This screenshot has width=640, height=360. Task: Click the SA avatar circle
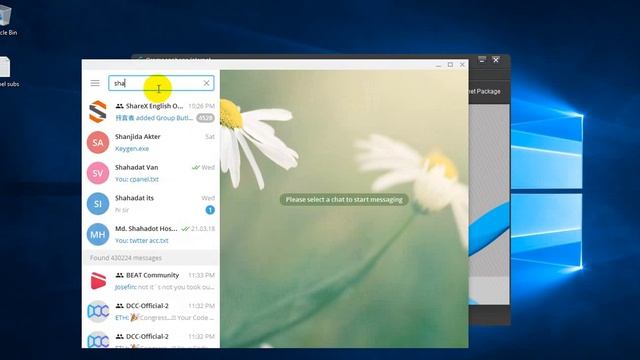point(98,142)
